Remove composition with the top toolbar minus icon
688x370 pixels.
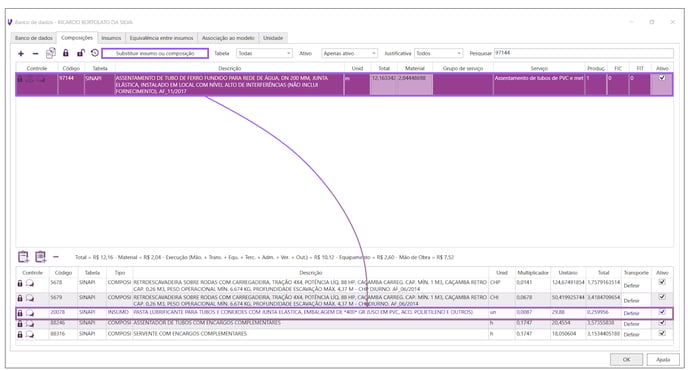[36, 54]
